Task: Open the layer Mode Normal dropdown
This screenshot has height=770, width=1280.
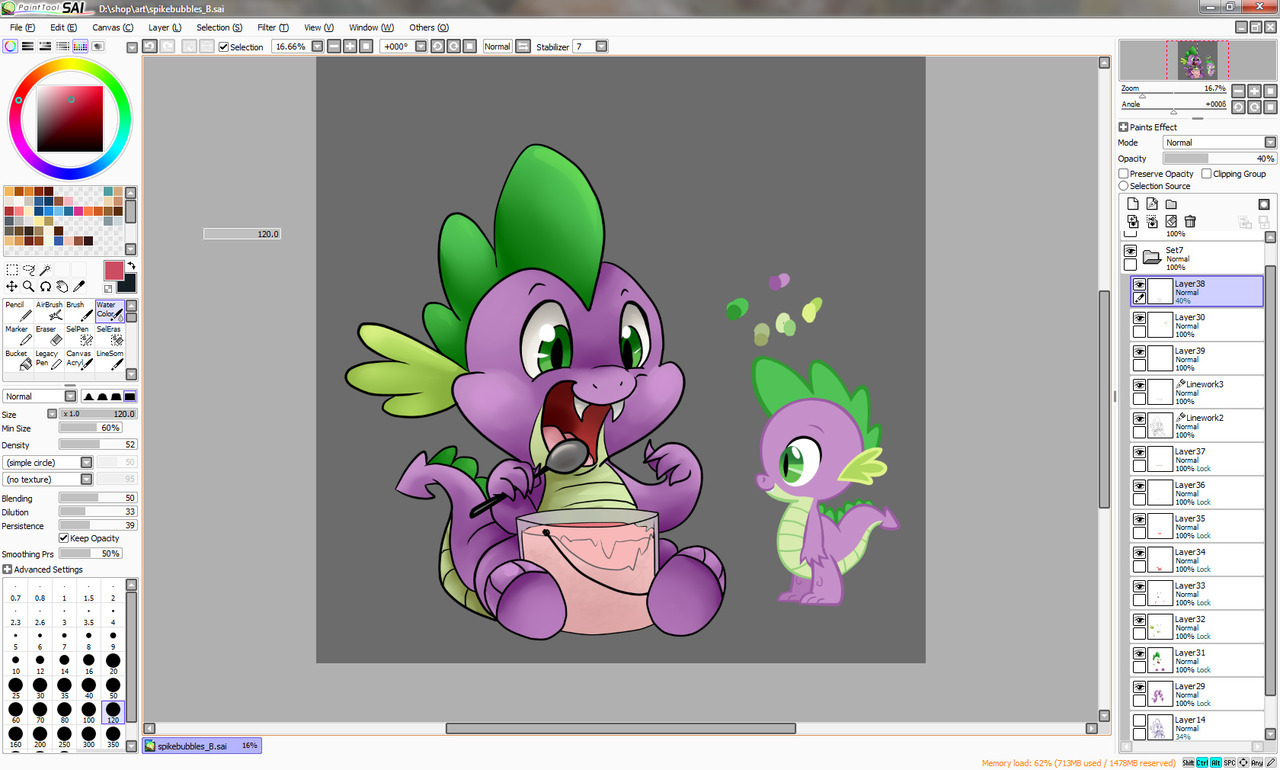Action: coord(1220,143)
